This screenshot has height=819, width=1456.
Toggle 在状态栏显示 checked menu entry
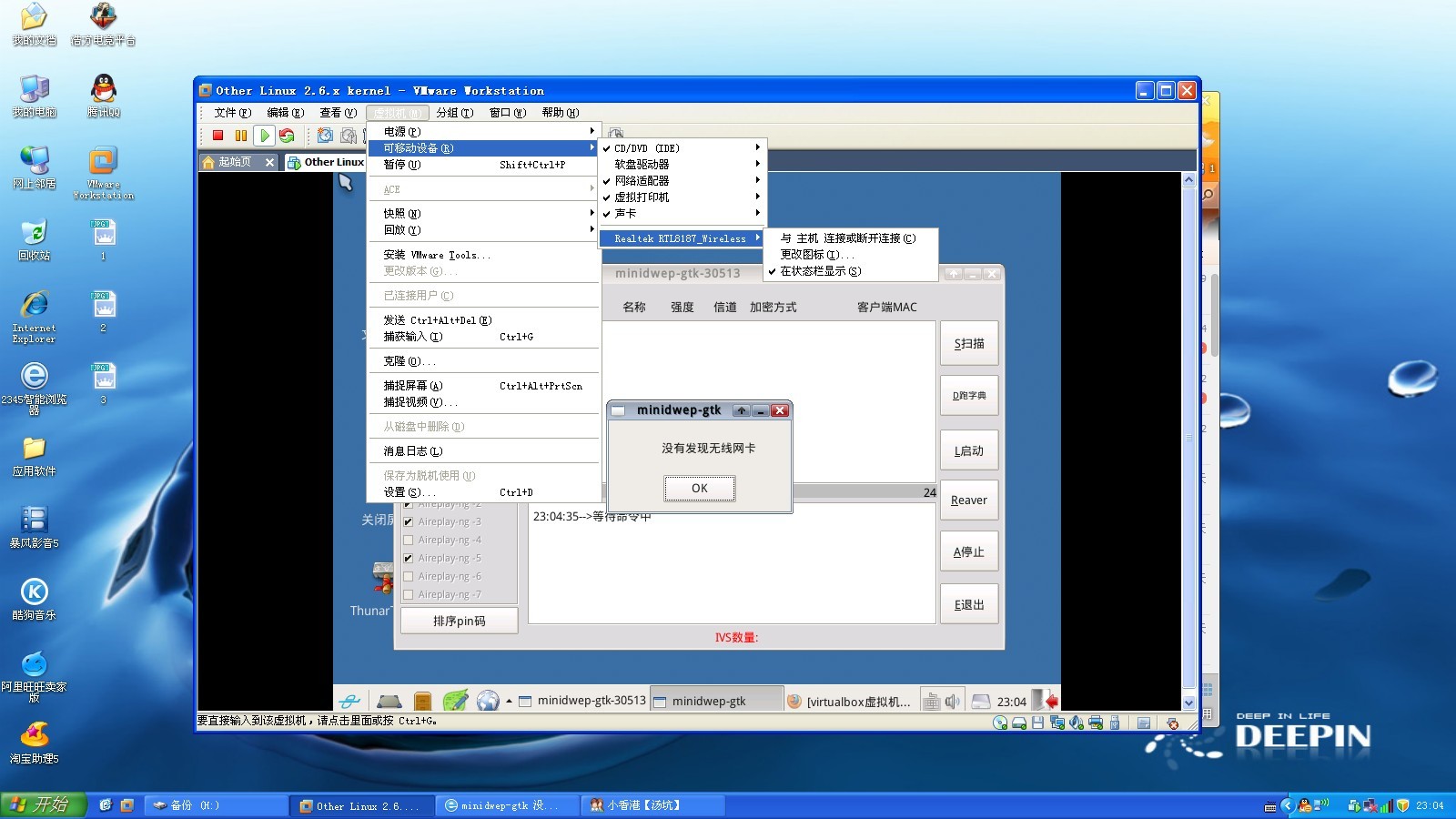[x=850, y=271]
